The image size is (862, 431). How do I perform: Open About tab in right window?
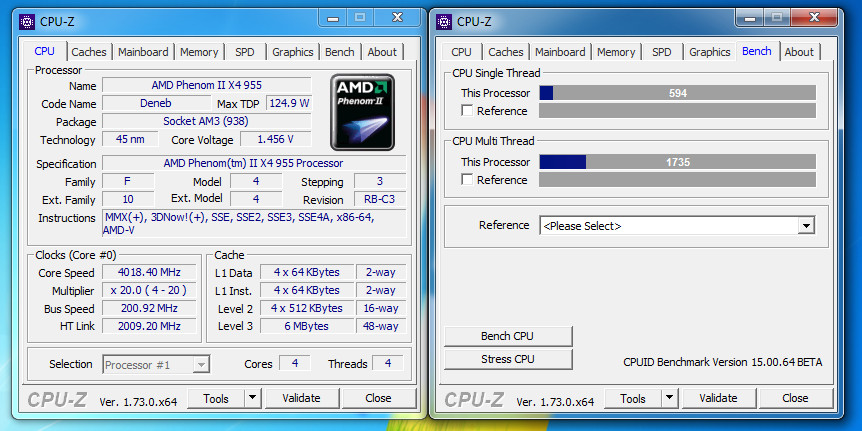(799, 52)
